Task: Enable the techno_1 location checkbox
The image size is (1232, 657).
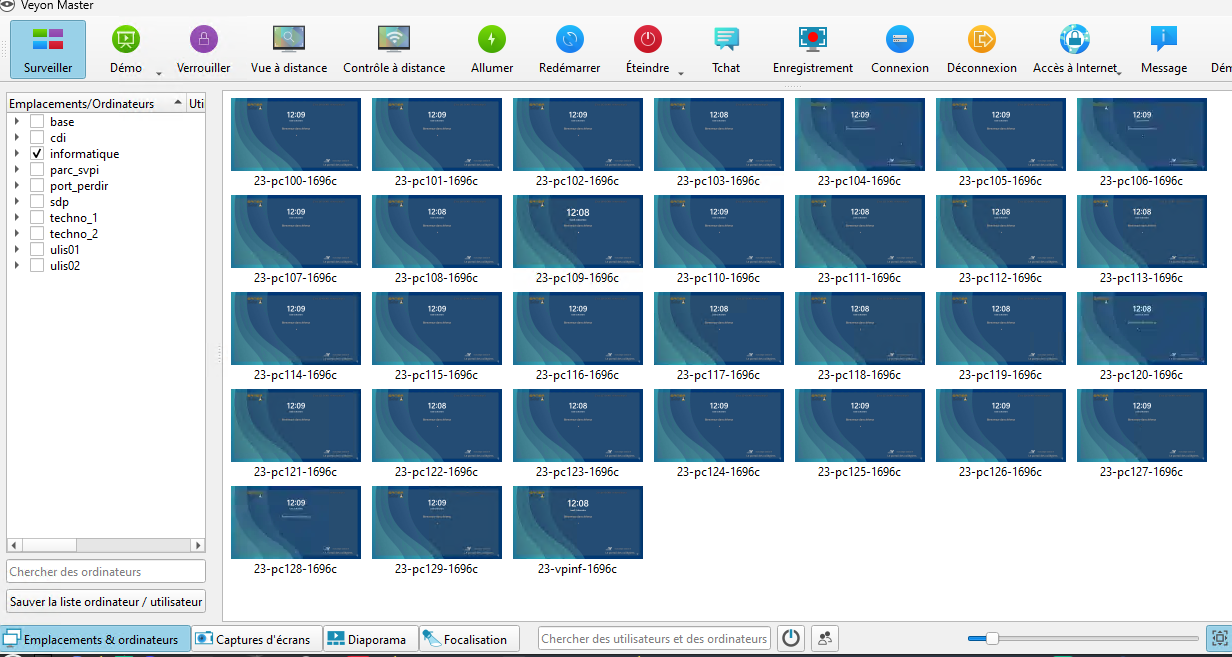Action: coord(37,218)
